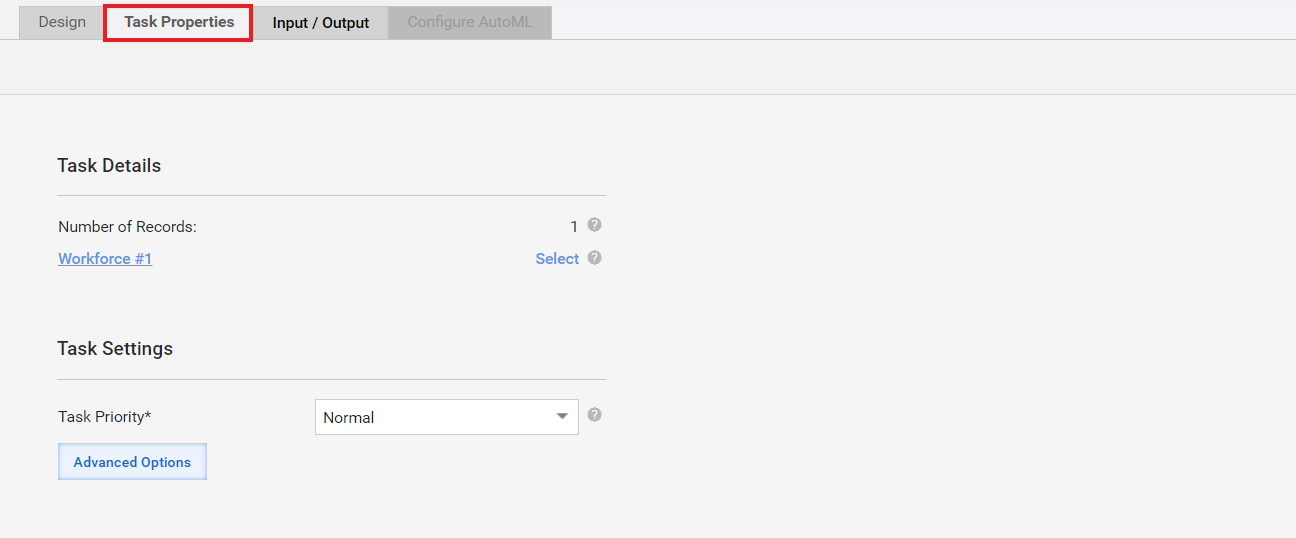Click the Select workforce link

[557, 258]
